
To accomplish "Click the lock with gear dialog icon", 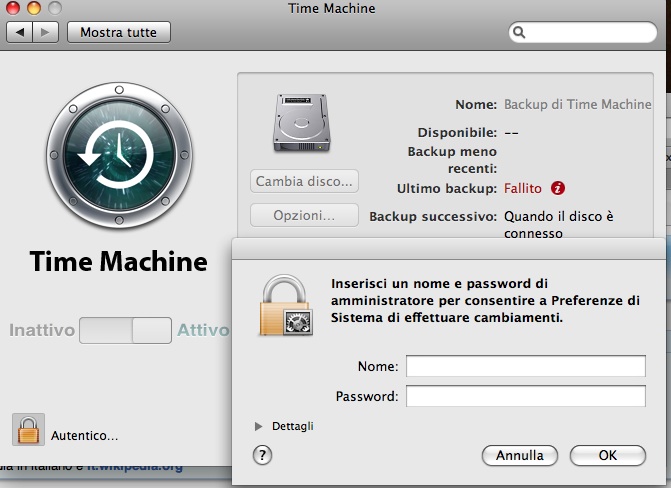I will (286, 305).
